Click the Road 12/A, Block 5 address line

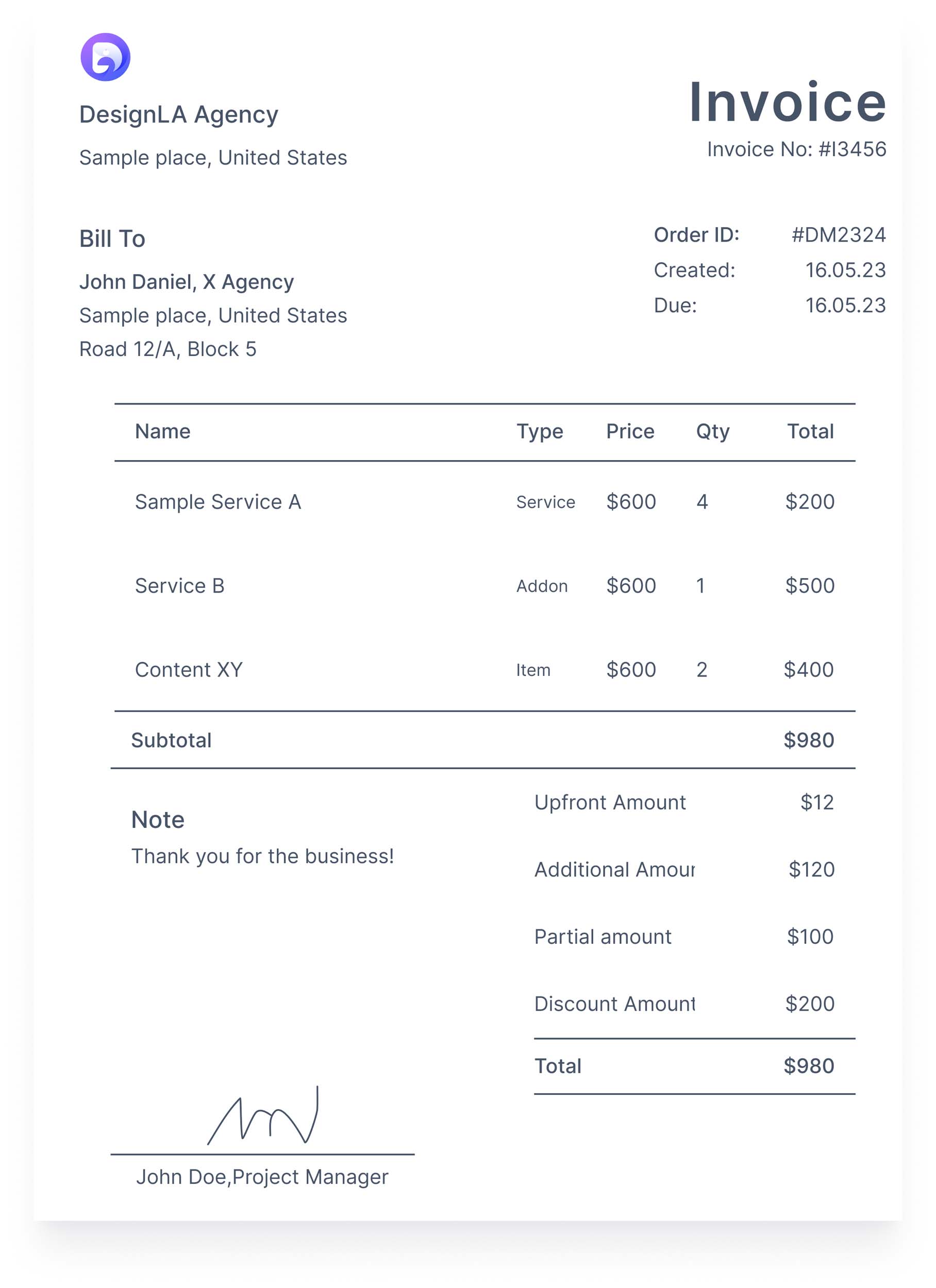(x=168, y=349)
